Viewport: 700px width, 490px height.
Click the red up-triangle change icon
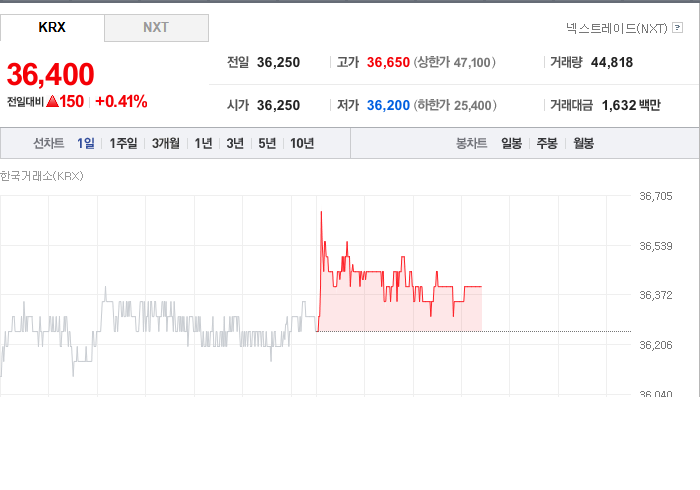[x=52, y=101]
